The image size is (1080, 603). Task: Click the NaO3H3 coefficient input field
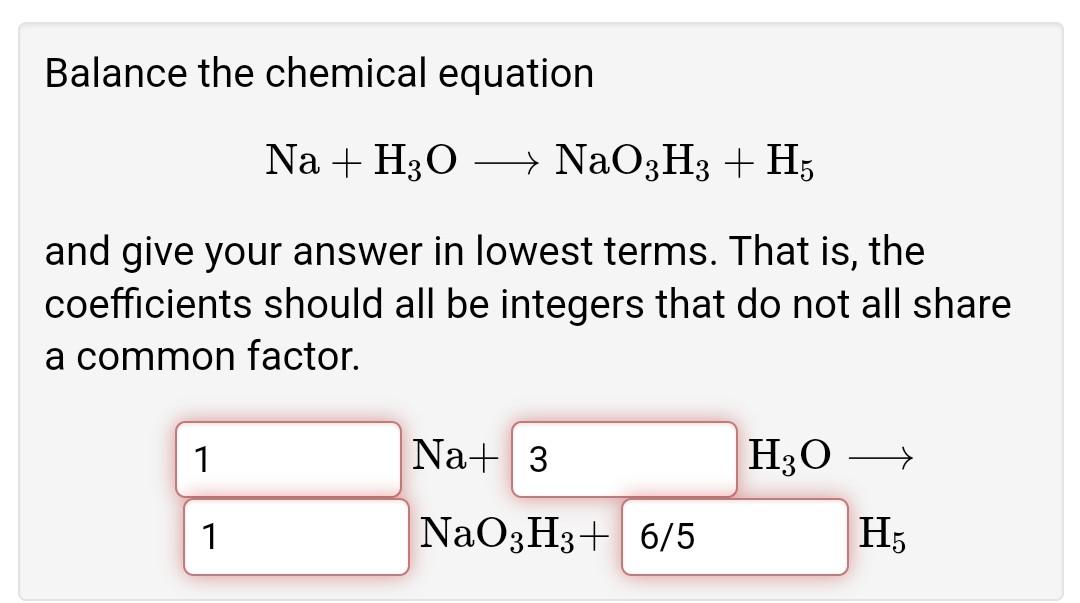tap(297, 536)
